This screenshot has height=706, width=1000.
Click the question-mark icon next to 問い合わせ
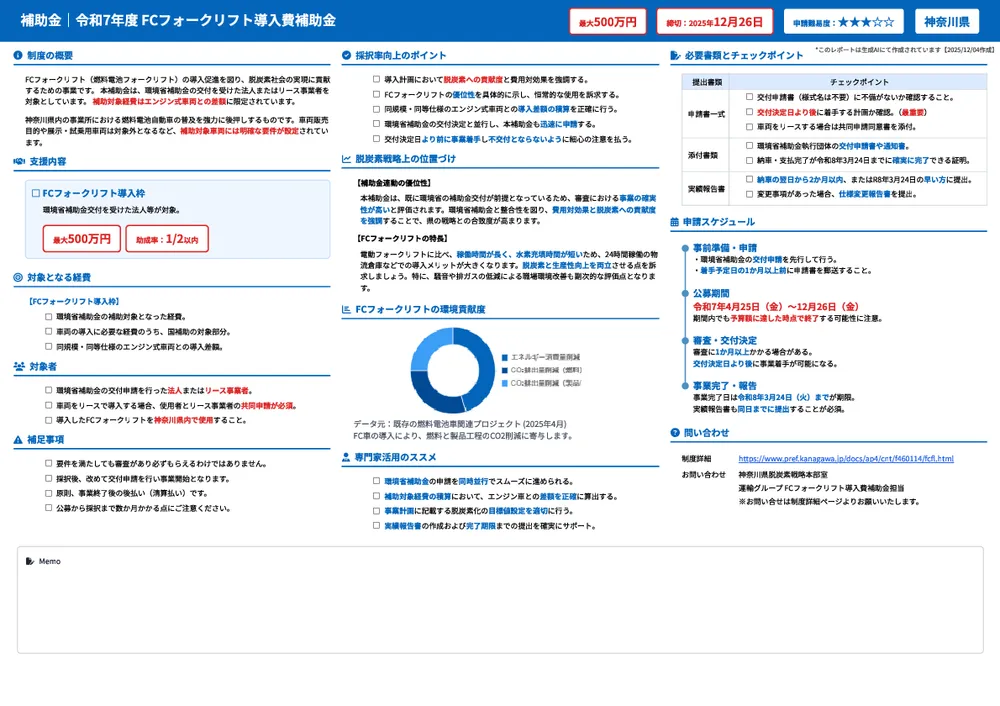point(673,433)
